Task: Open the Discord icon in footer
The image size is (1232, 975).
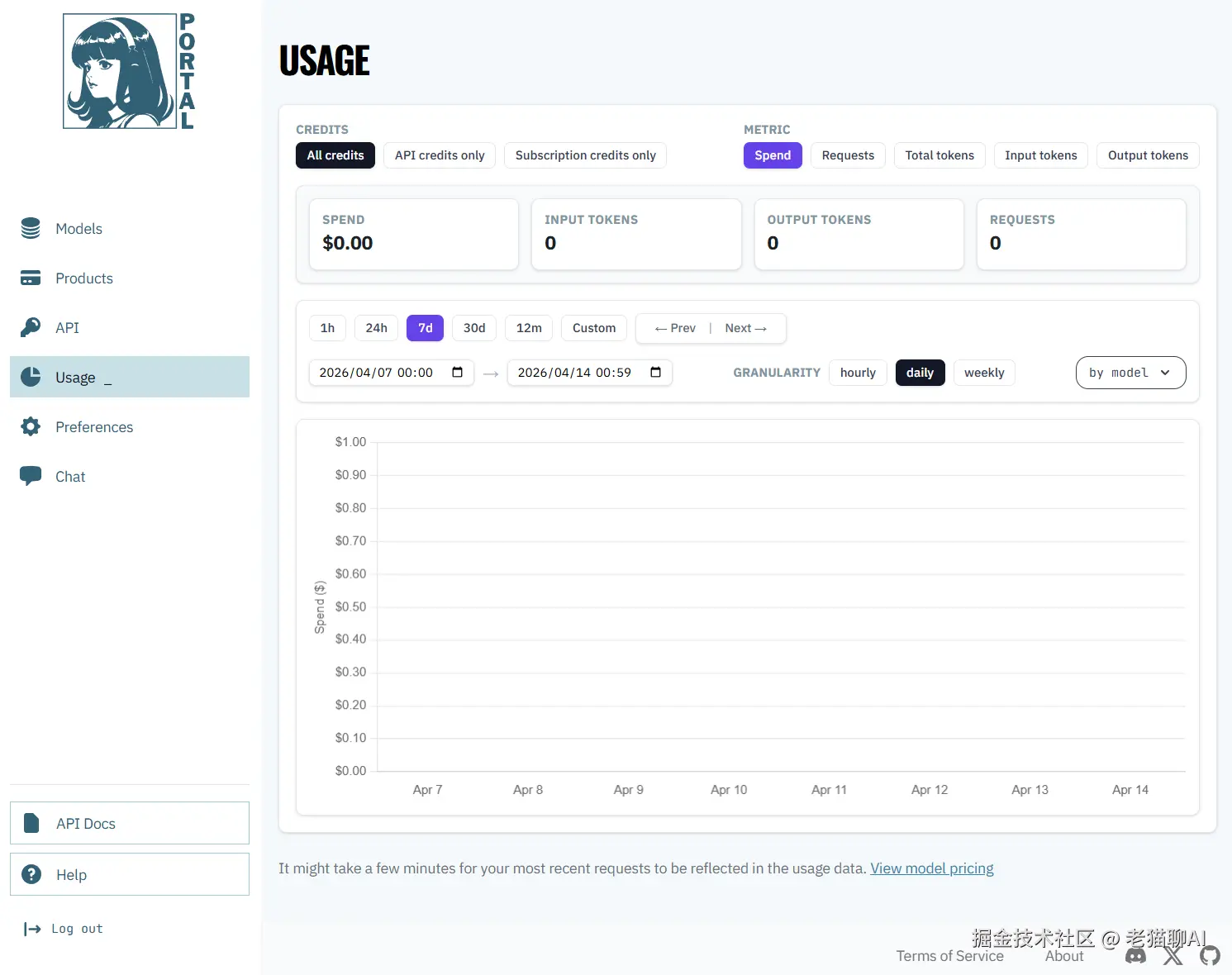Action: pyautogui.click(x=1136, y=956)
